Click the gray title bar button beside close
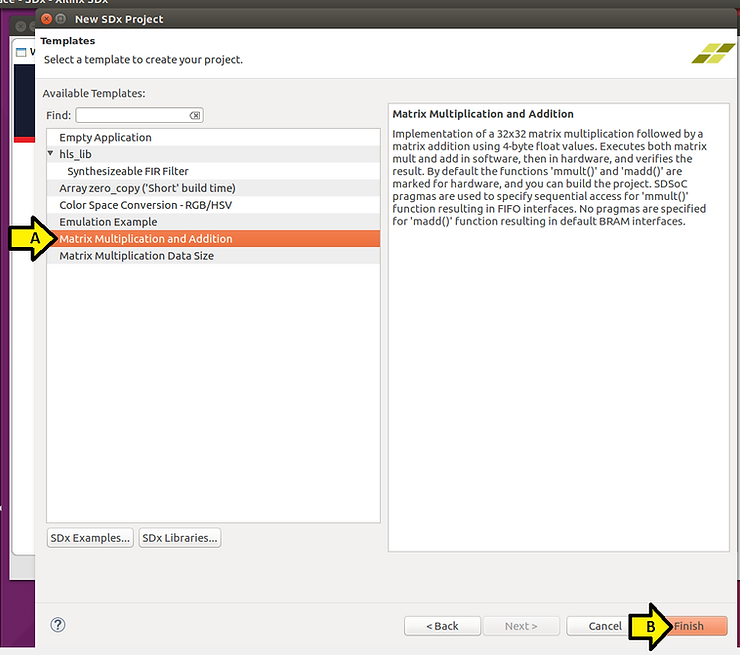This screenshot has width=740, height=655. [62, 19]
